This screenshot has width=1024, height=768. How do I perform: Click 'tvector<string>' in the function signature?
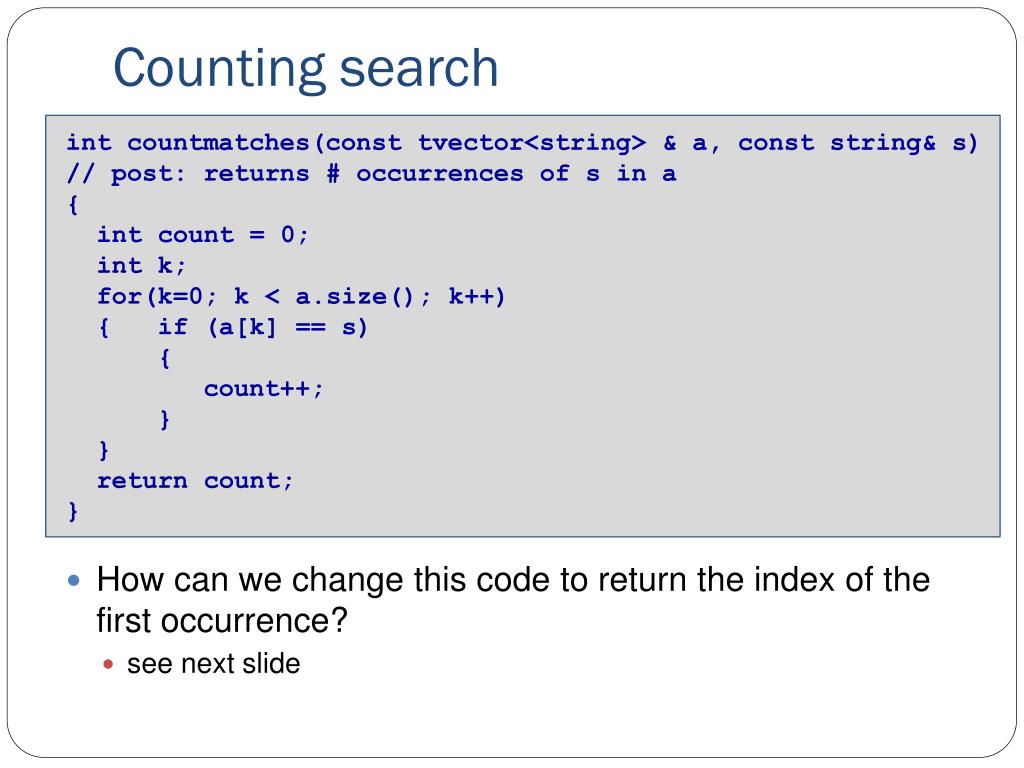tap(532, 143)
